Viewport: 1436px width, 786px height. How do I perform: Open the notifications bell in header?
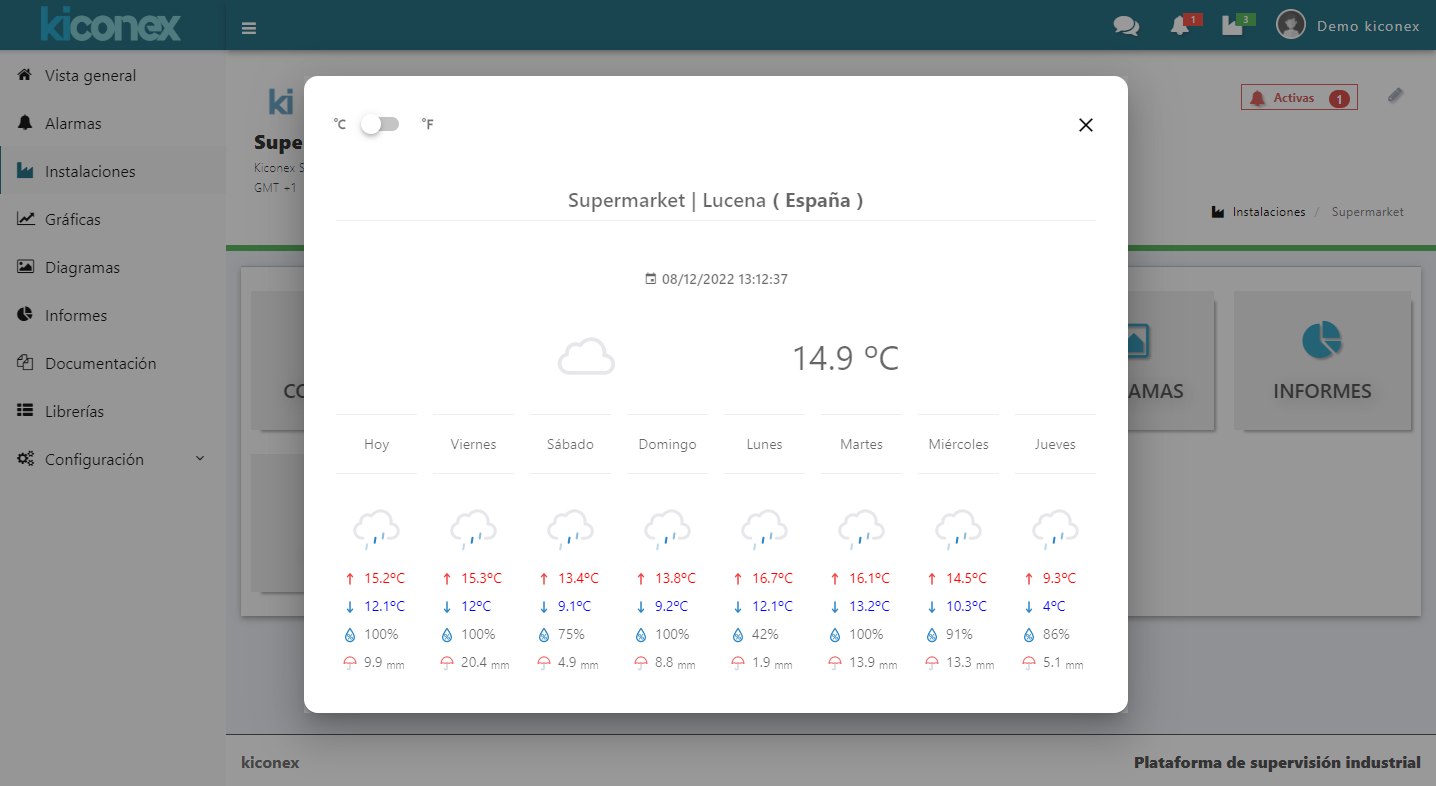(1181, 27)
